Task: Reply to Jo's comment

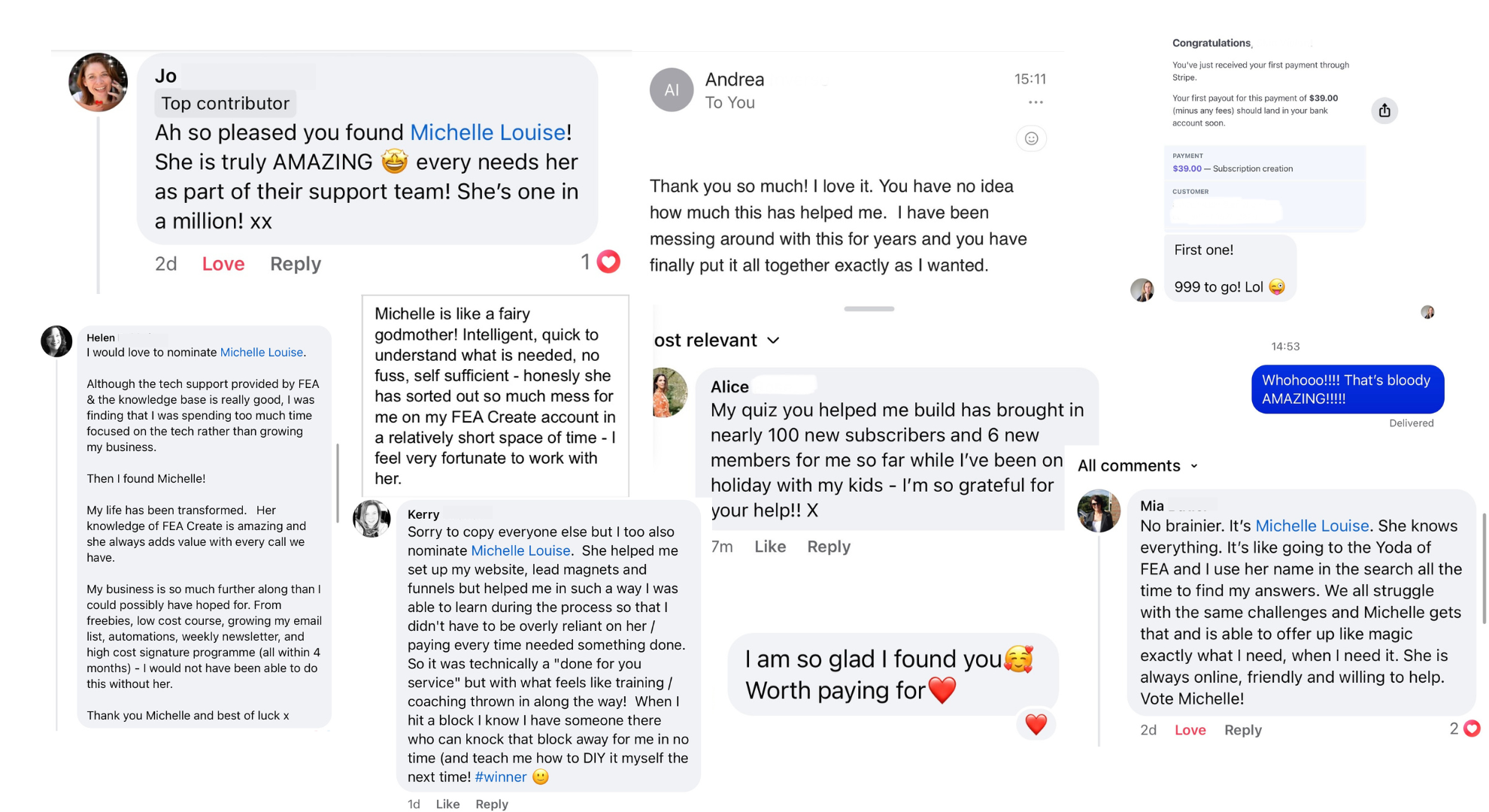Action: click(296, 264)
